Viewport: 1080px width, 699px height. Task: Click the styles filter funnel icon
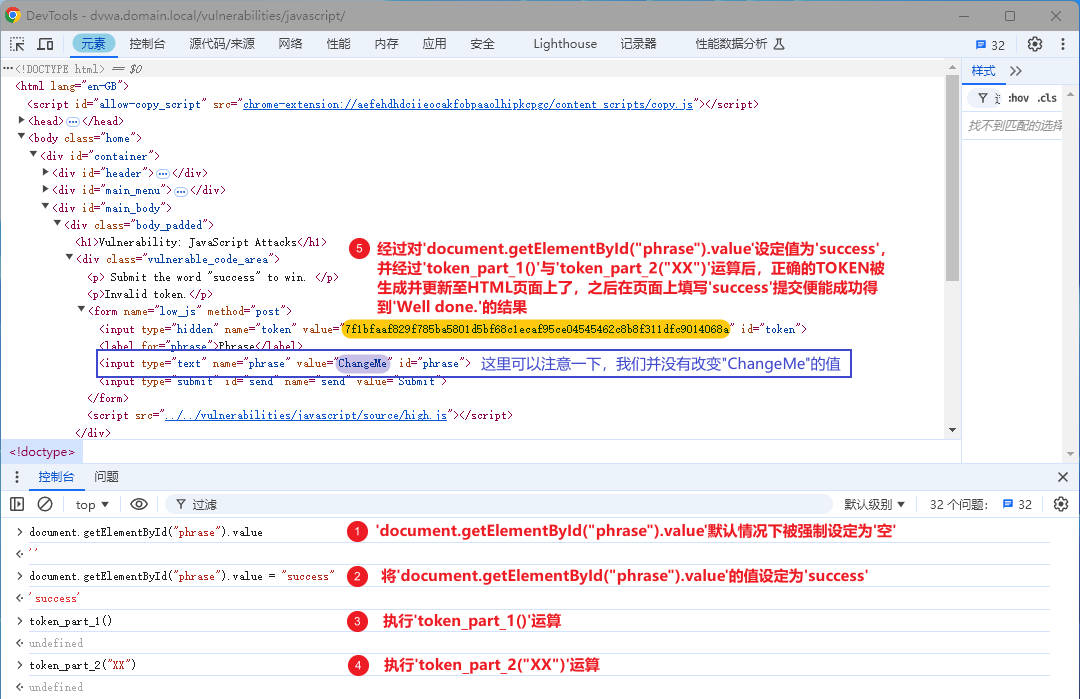pos(983,98)
